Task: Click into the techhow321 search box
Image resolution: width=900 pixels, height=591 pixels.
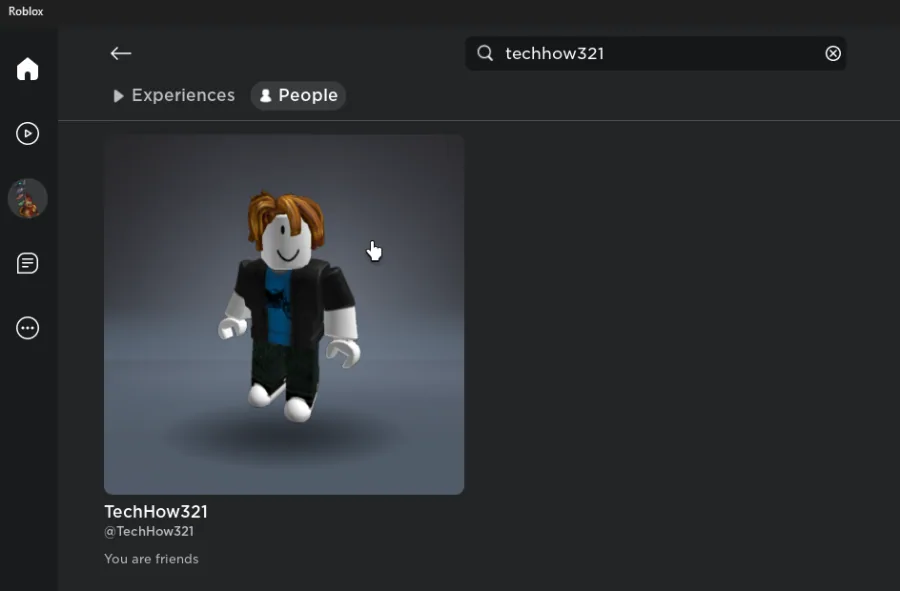Action: click(x=655, y=53)
